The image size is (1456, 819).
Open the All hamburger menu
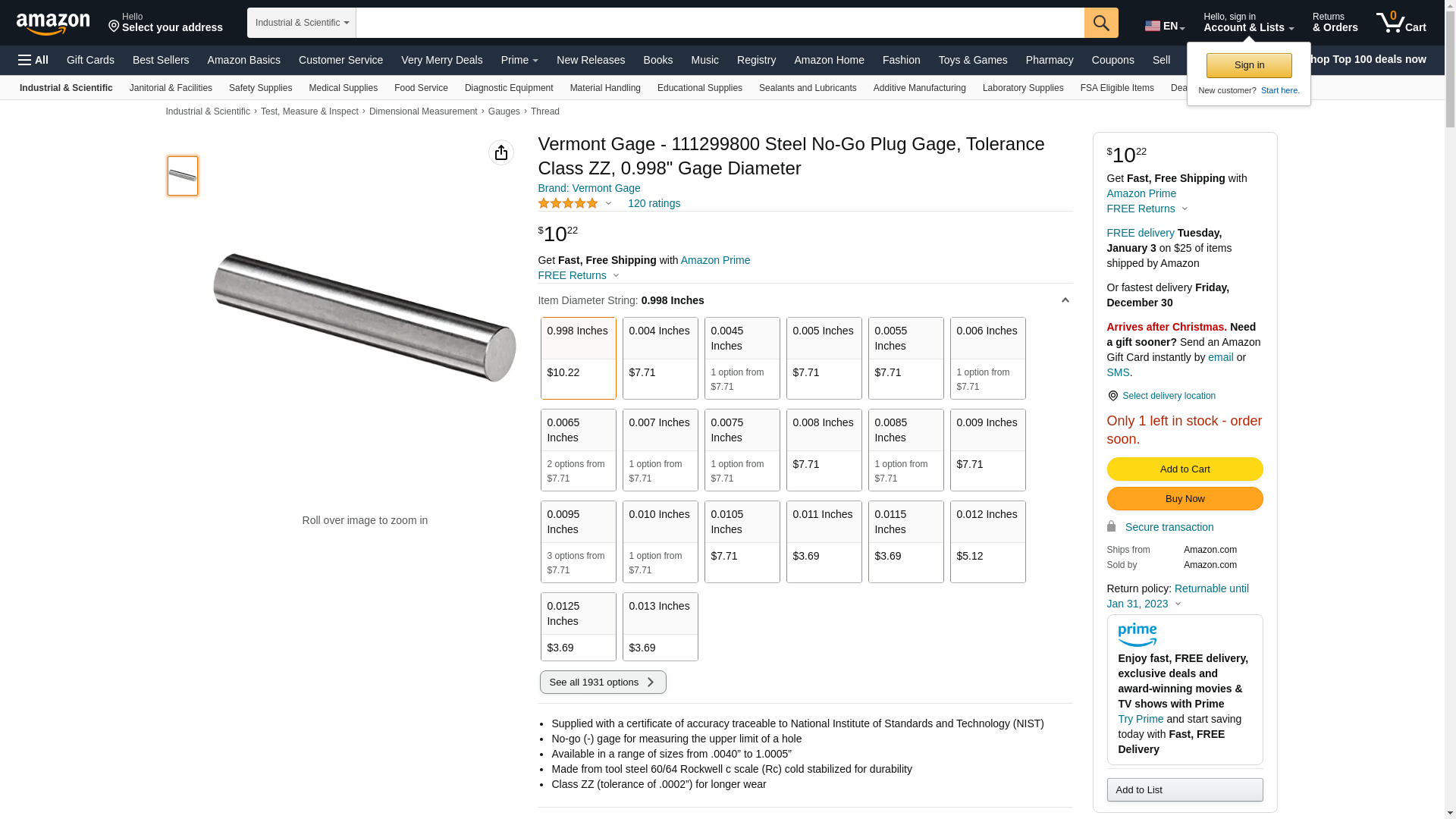(33, 60)
